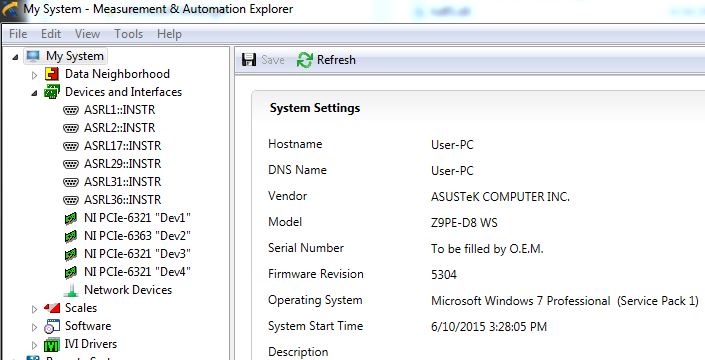Image resolution: width=705 pixels, height=360 pixels.
Task: Select ASRL17::INSTR tree item
Action: pos(122,146)
